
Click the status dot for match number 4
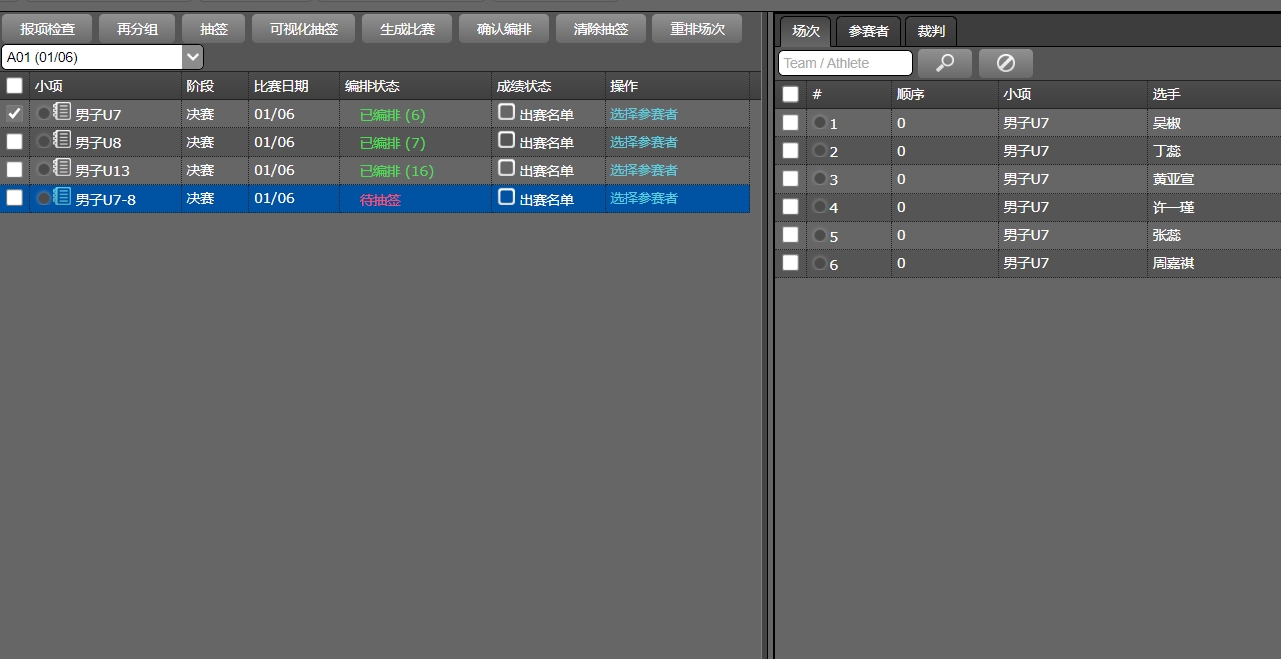820,207
